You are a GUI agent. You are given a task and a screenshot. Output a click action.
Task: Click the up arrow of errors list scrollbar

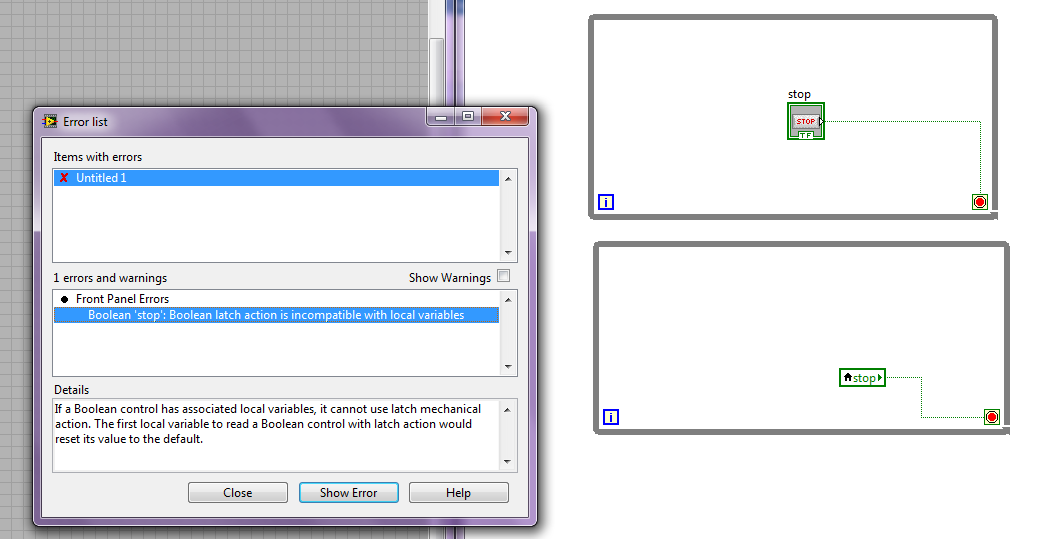pos(508,300)
